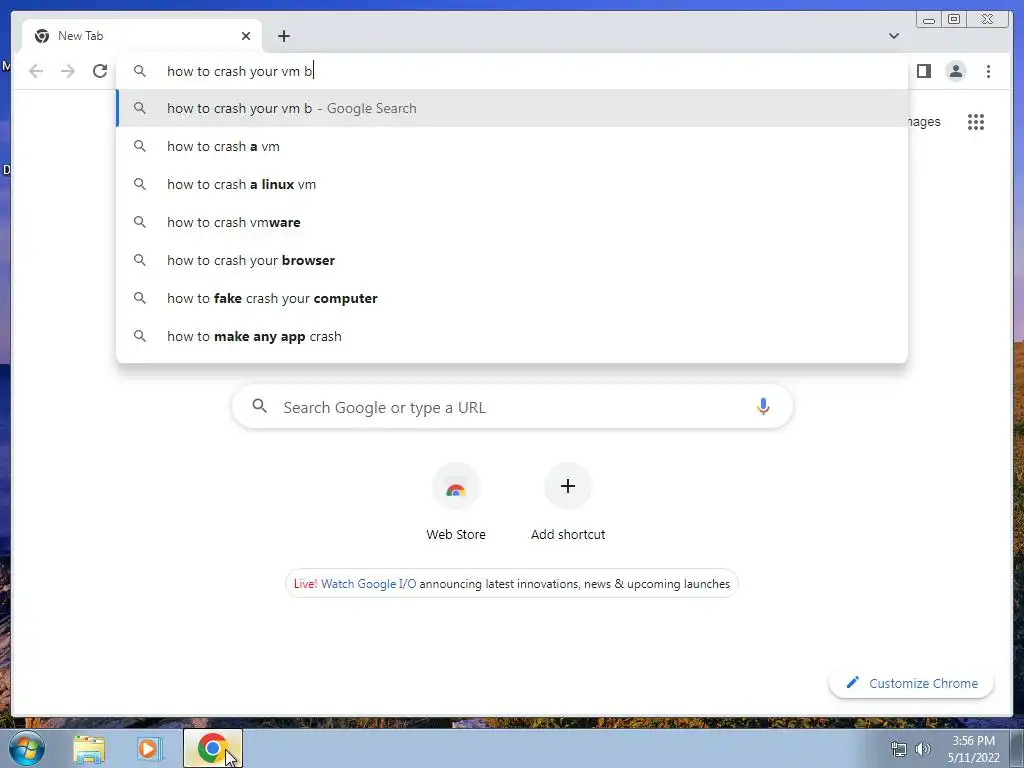The width and height of the screenshot is (1024, 768).
Task: Open the Web Store shortcut
Action: click(456, 502)
